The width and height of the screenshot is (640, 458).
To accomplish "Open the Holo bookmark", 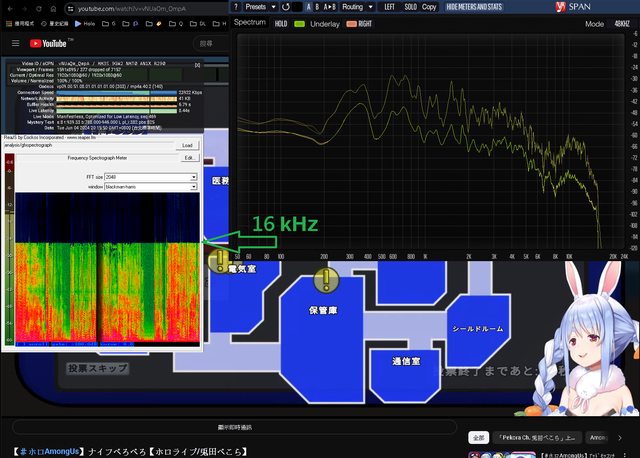I will [85, 24].
